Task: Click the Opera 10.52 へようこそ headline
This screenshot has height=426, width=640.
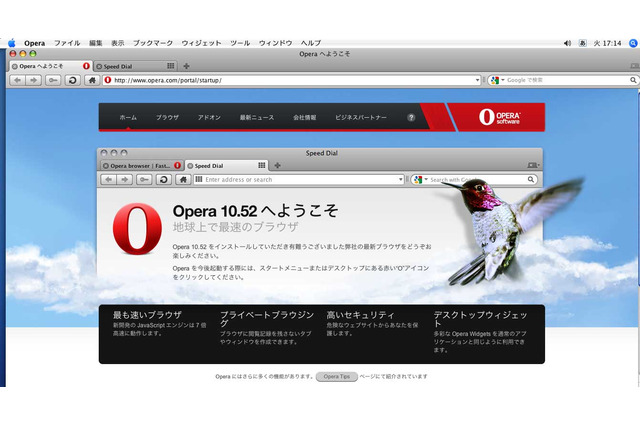Action: [x=256, y=211]
